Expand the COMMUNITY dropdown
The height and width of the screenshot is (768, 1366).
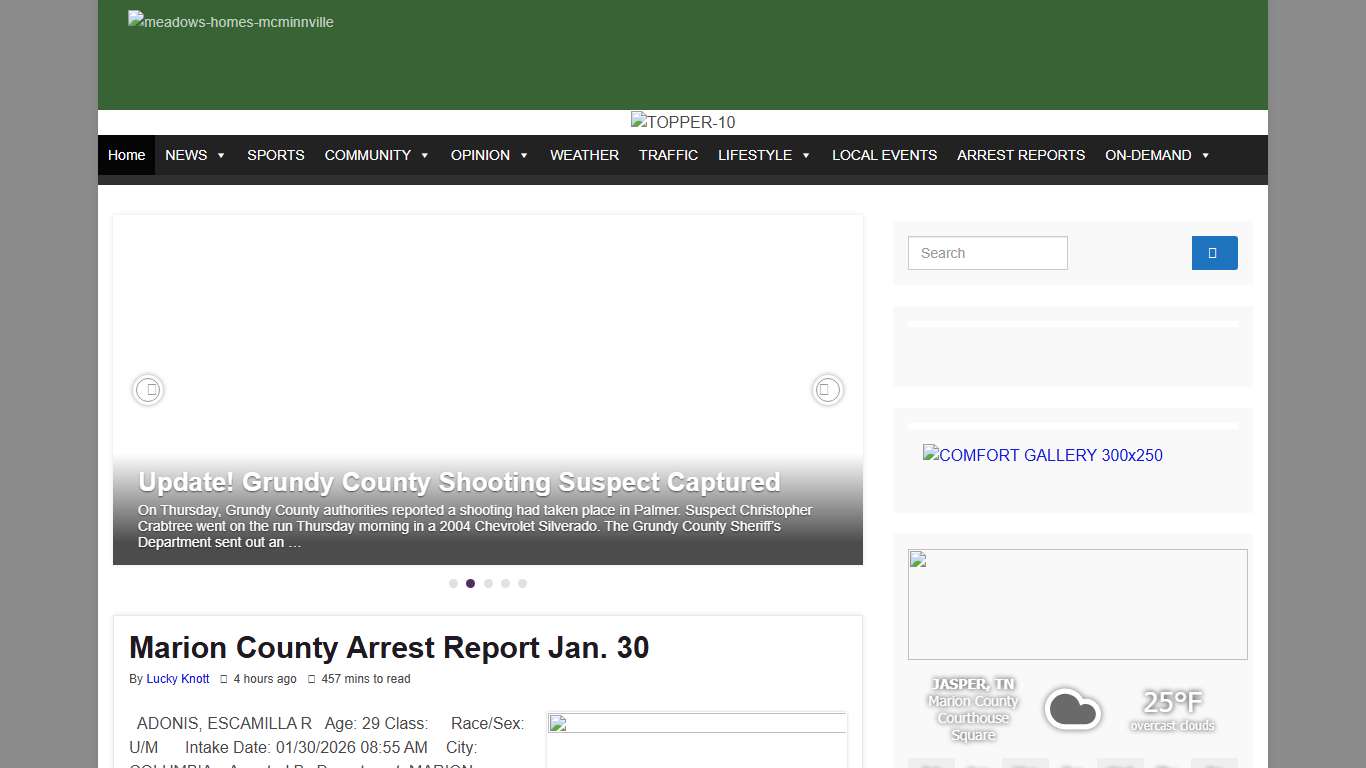[x=377, y=155]
